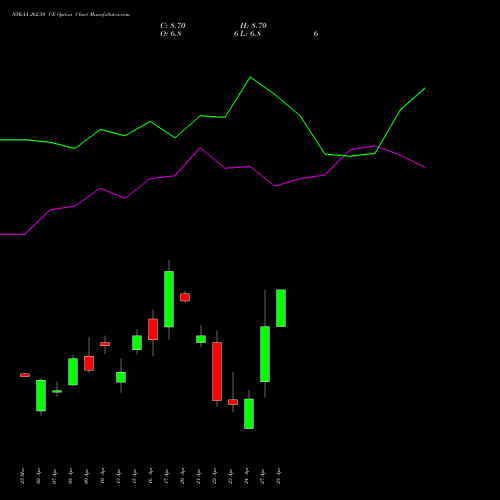
Task: Click the green candlestick for 24 Apr
Action: (x=249, y=414)
